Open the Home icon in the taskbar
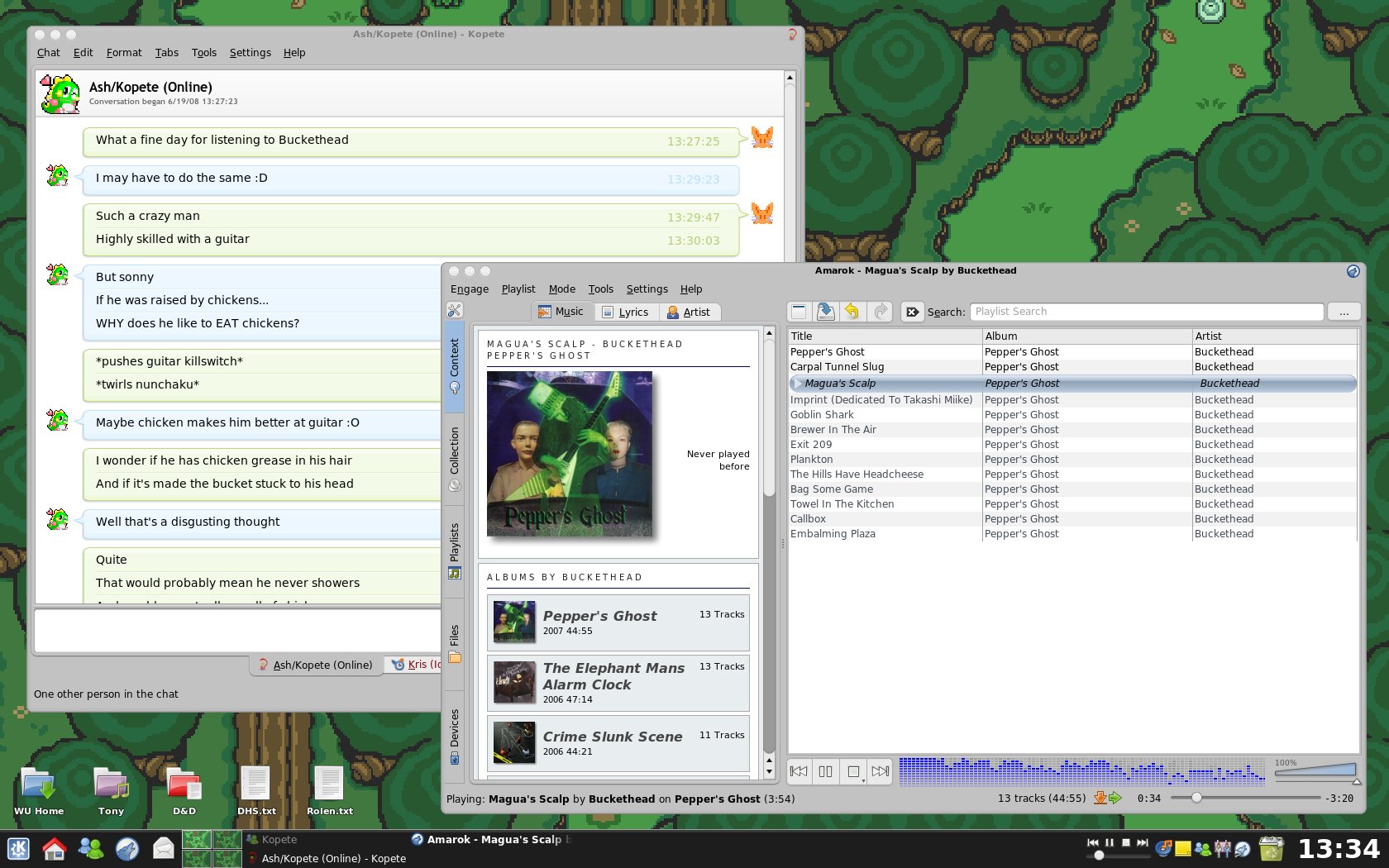The width and height of the screenshot is (1389, 868). 54,849
